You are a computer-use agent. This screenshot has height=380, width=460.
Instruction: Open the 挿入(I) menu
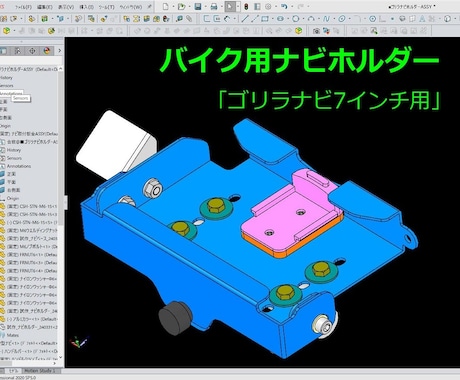(x=87, y=7)
